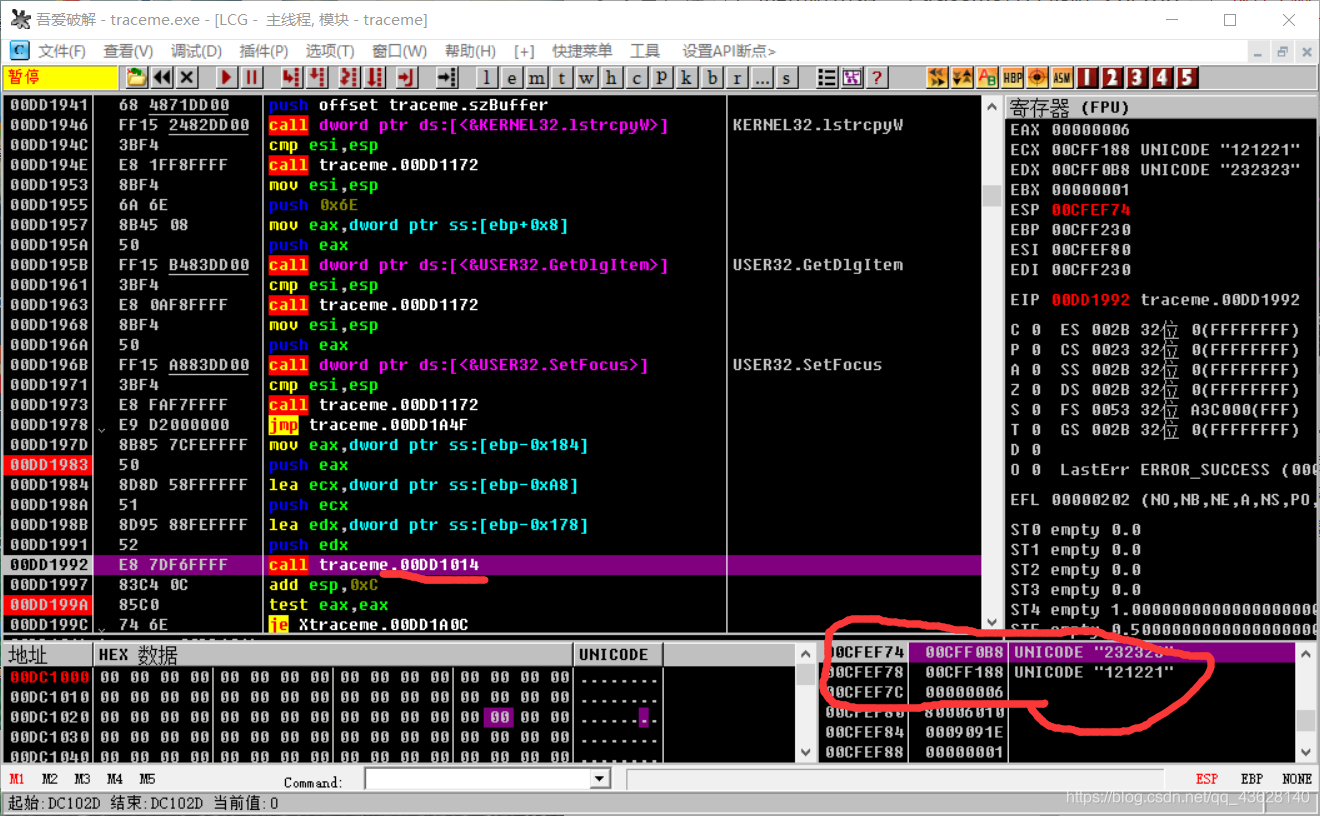
Task: Show Handles via 'h' button
Action: pyautogui.click(x=612, y=78)
